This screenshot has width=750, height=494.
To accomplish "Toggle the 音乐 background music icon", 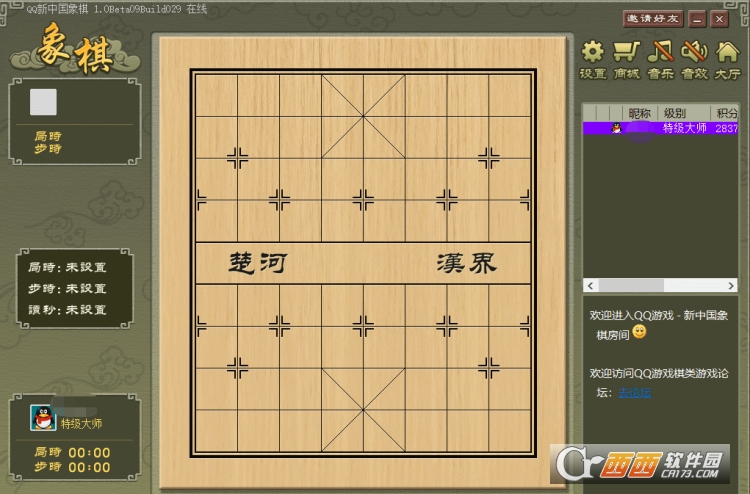I will click(660, 57).
